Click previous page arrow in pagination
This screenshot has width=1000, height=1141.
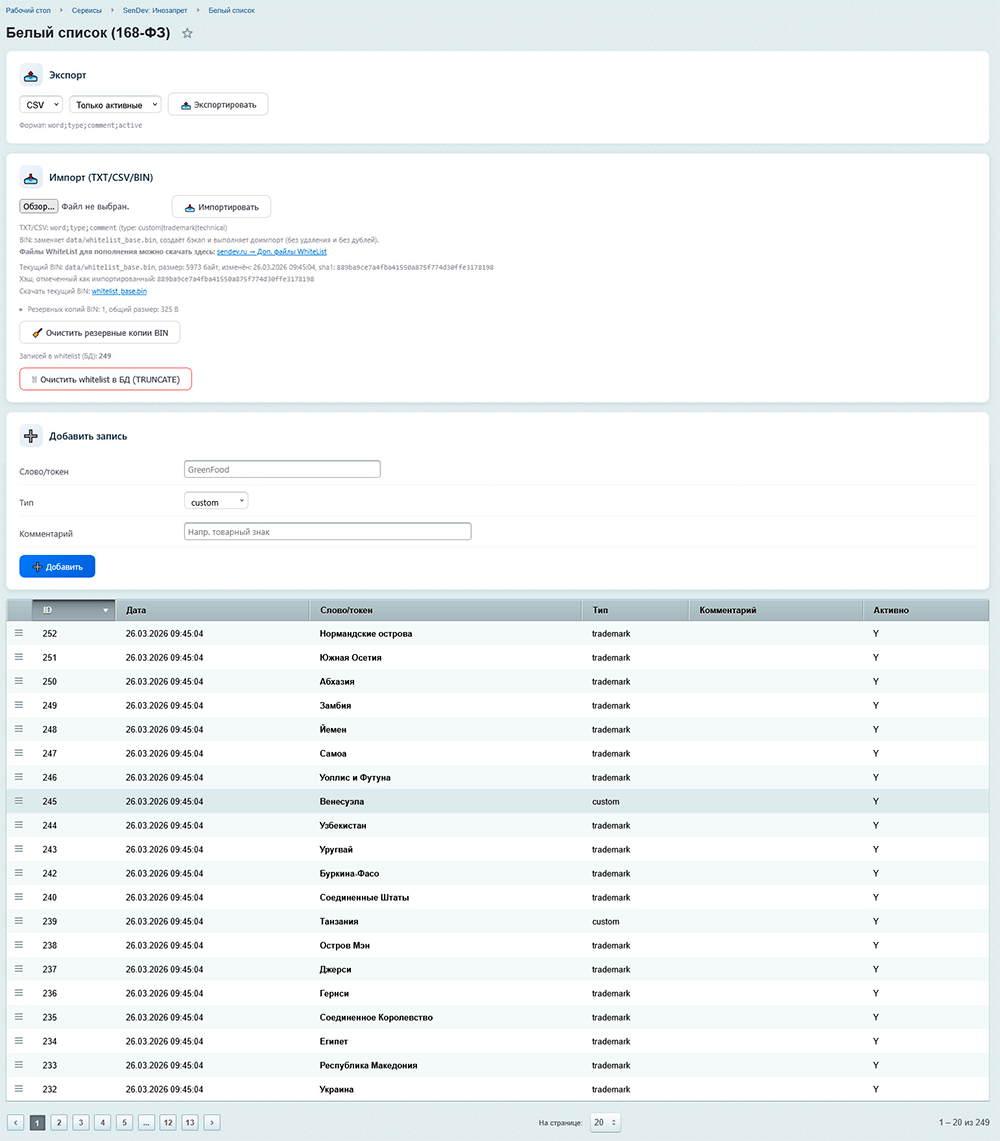pyautogui.click(x=16, y=1123)
